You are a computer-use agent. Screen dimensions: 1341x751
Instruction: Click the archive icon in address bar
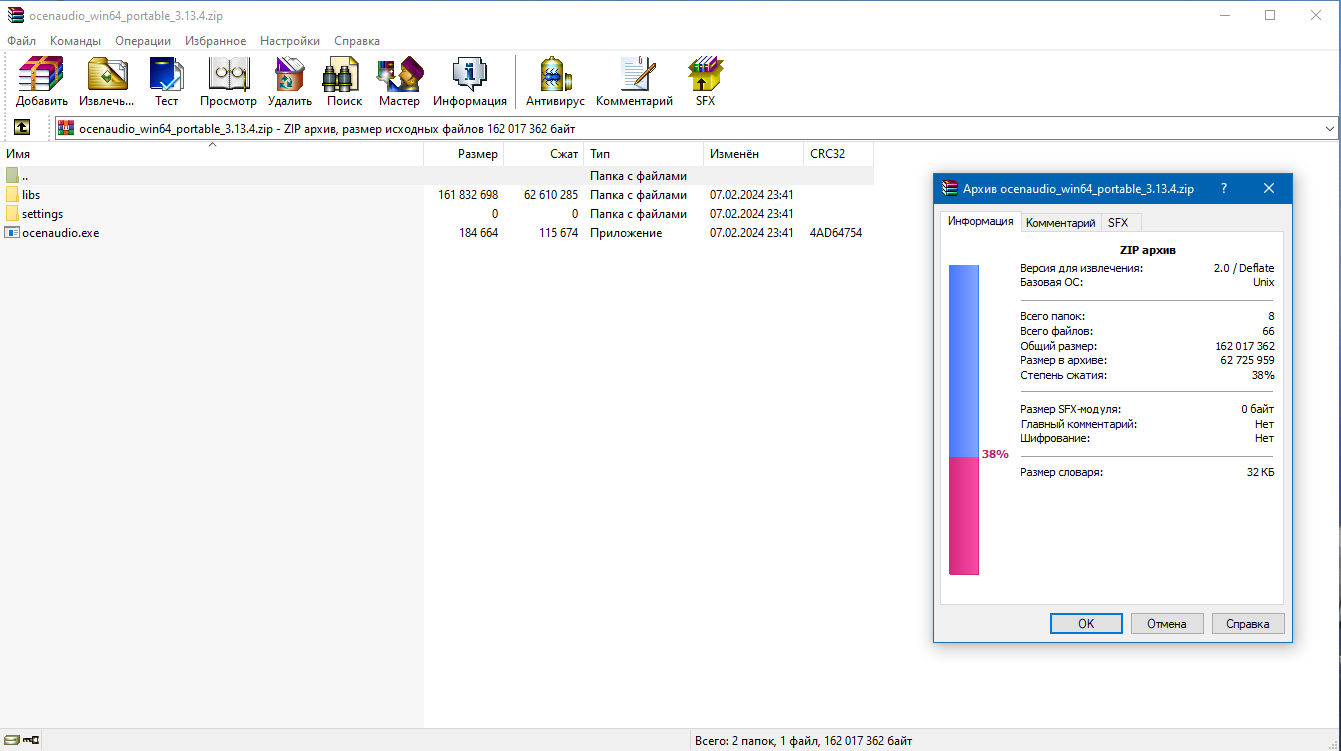pyautogui.click(x=66, y=128)
